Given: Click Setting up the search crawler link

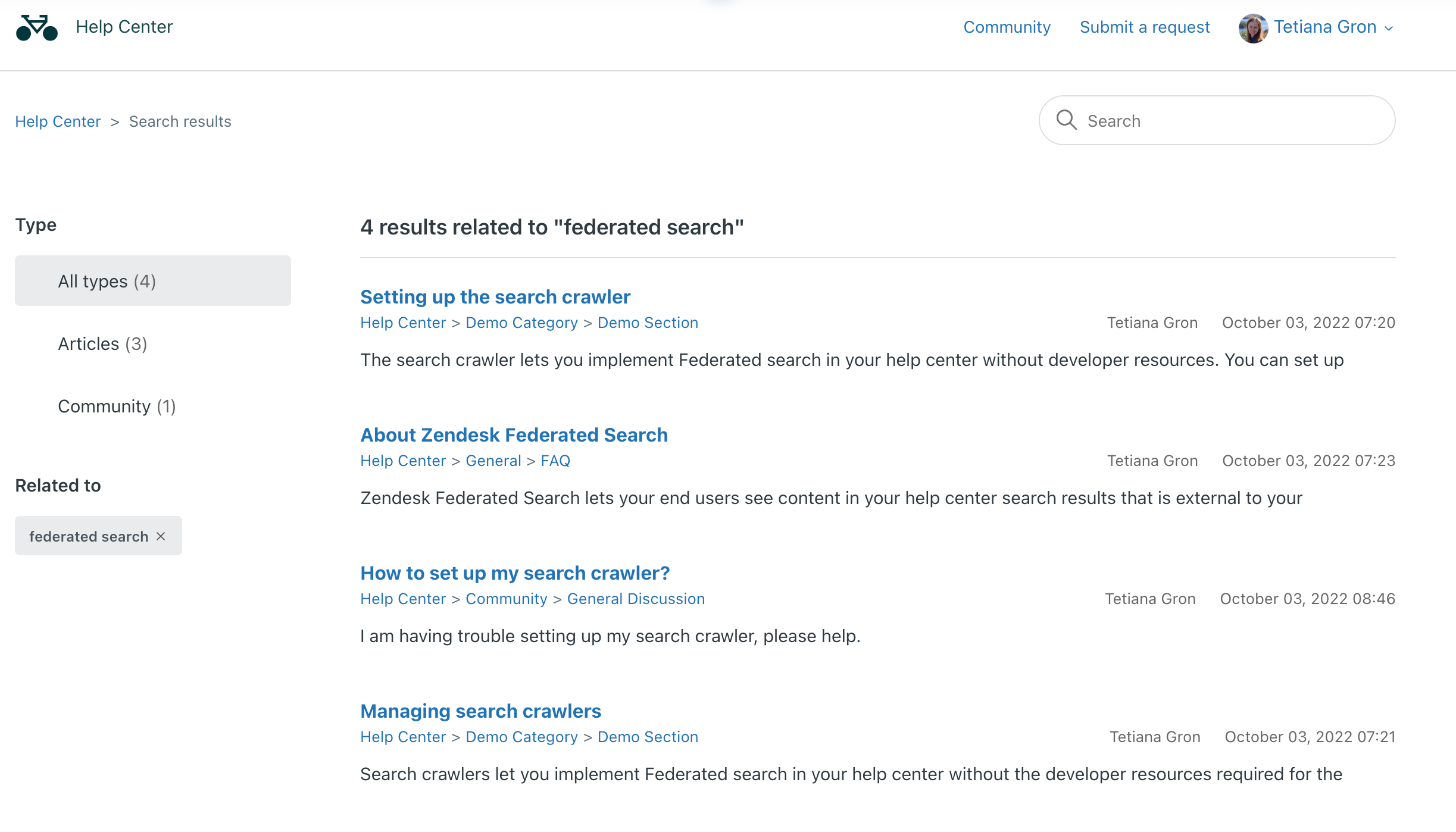Looking at the screenshot, I should tap(495, 297).
